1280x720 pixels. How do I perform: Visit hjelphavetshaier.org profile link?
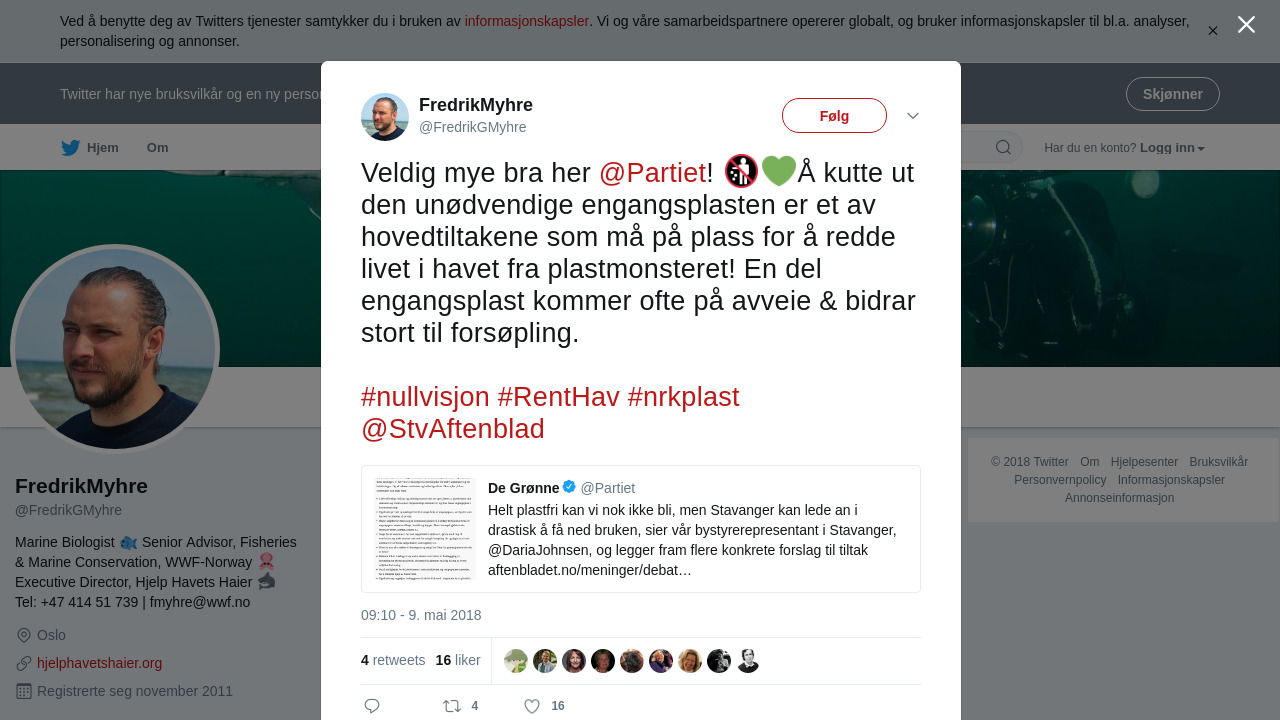coord(100,663)
